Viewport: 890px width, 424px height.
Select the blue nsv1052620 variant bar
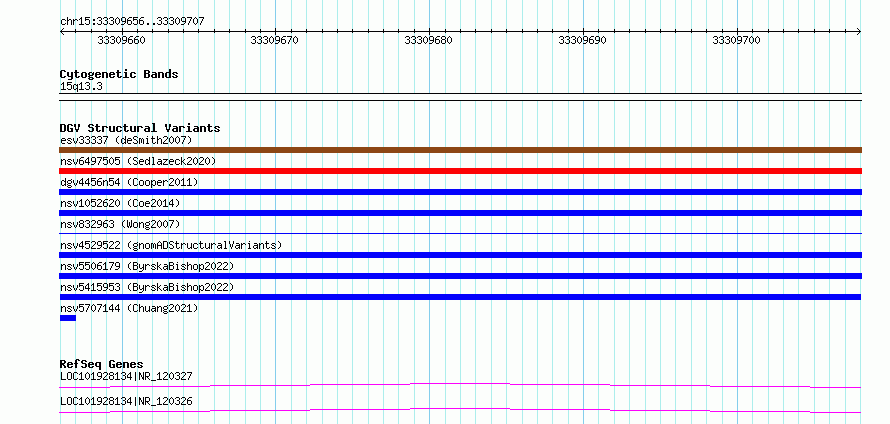[x=460, y=213]
